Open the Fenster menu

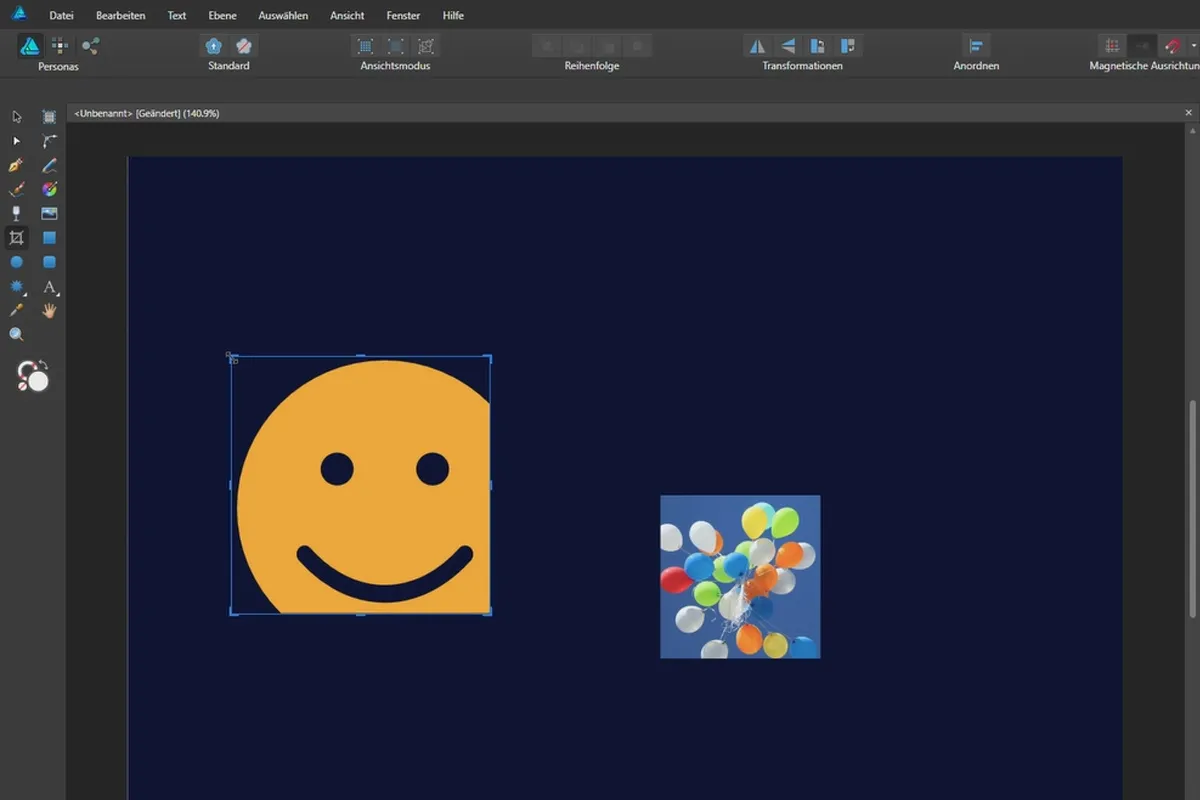[404, 16]
